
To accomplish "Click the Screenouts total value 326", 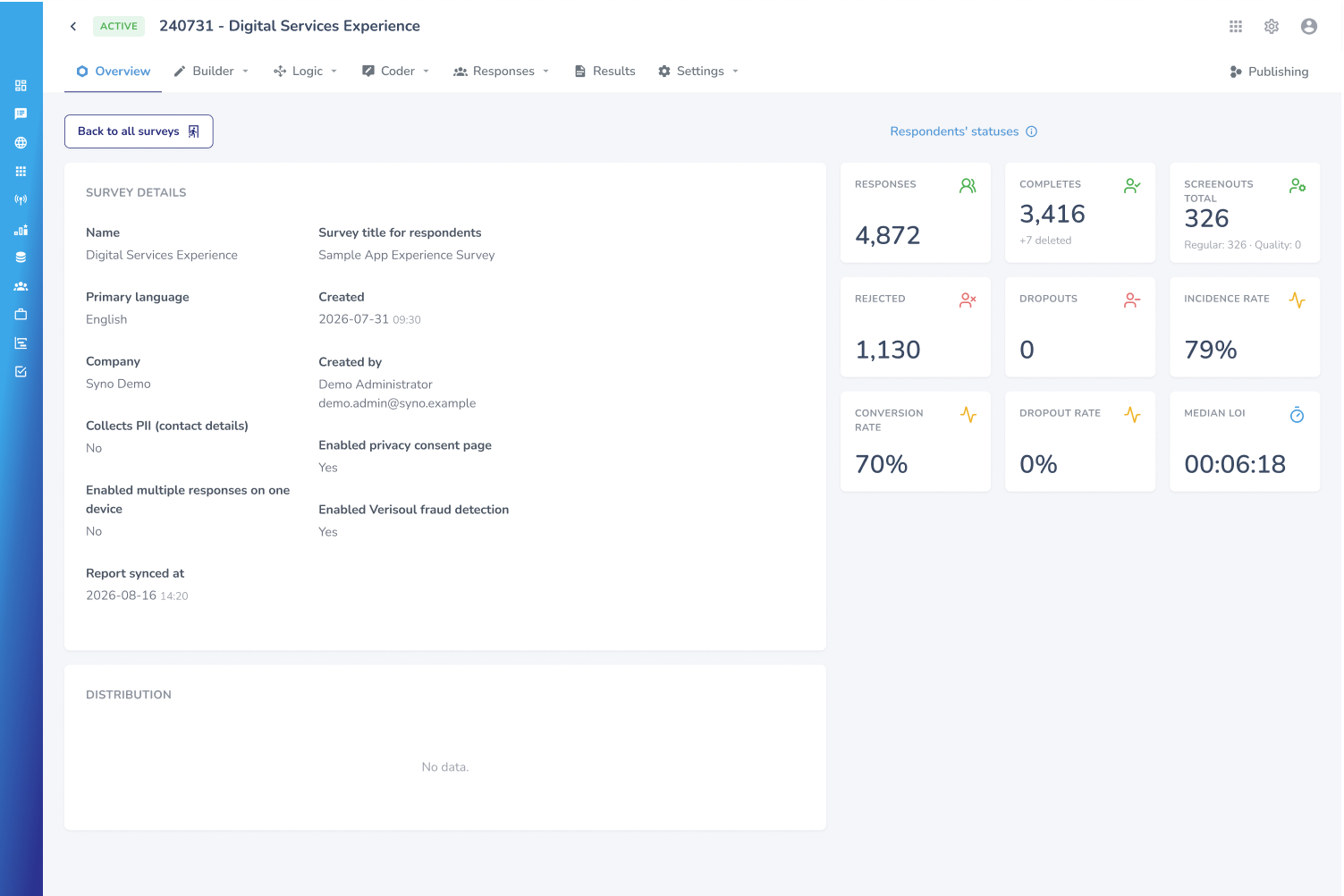I will [1206, 218].
